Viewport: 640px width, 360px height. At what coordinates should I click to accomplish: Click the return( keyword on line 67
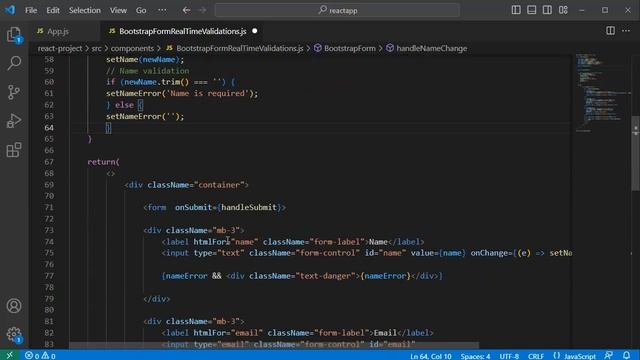click(x=104, y=162)
